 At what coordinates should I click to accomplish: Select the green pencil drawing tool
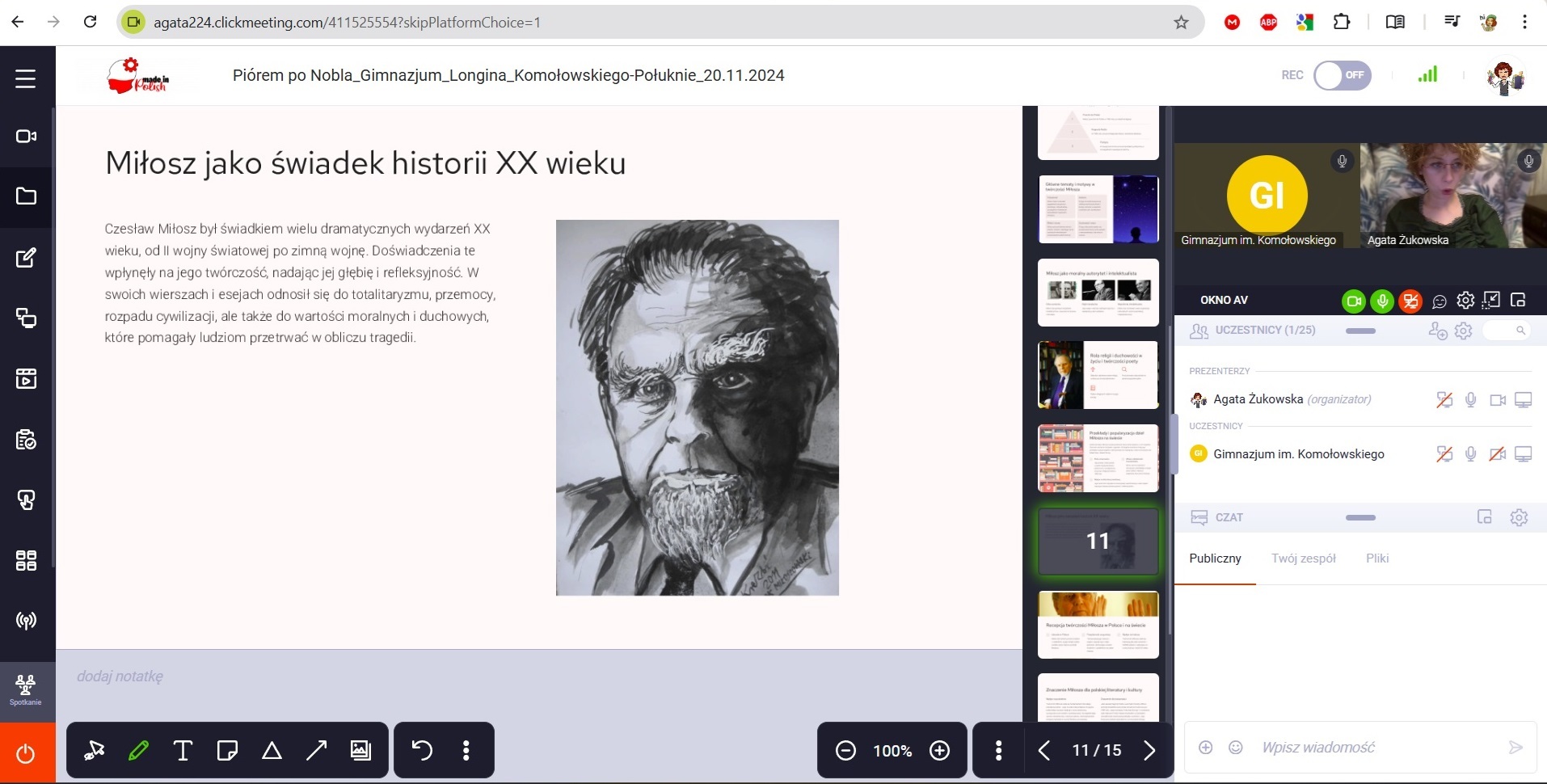[139, 751]
